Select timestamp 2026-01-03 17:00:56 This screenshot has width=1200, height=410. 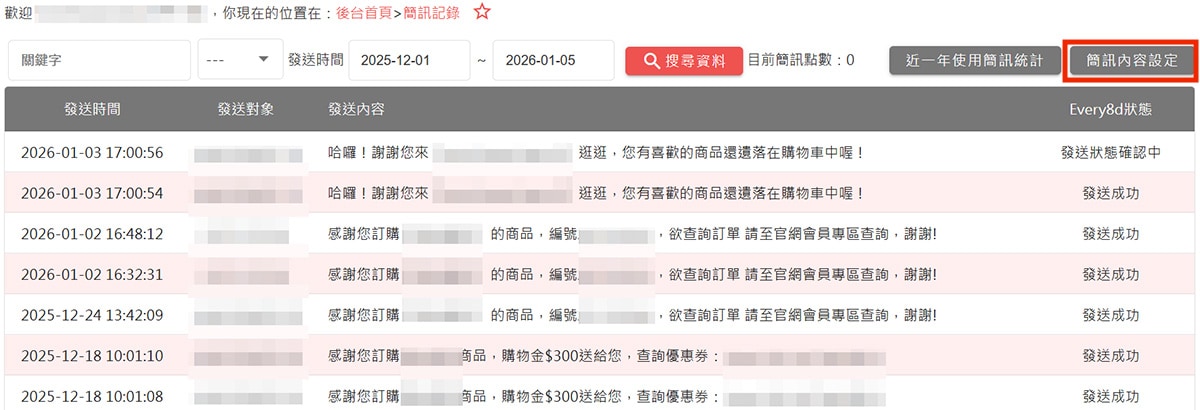pyautogui.click(x=92, y=152)
